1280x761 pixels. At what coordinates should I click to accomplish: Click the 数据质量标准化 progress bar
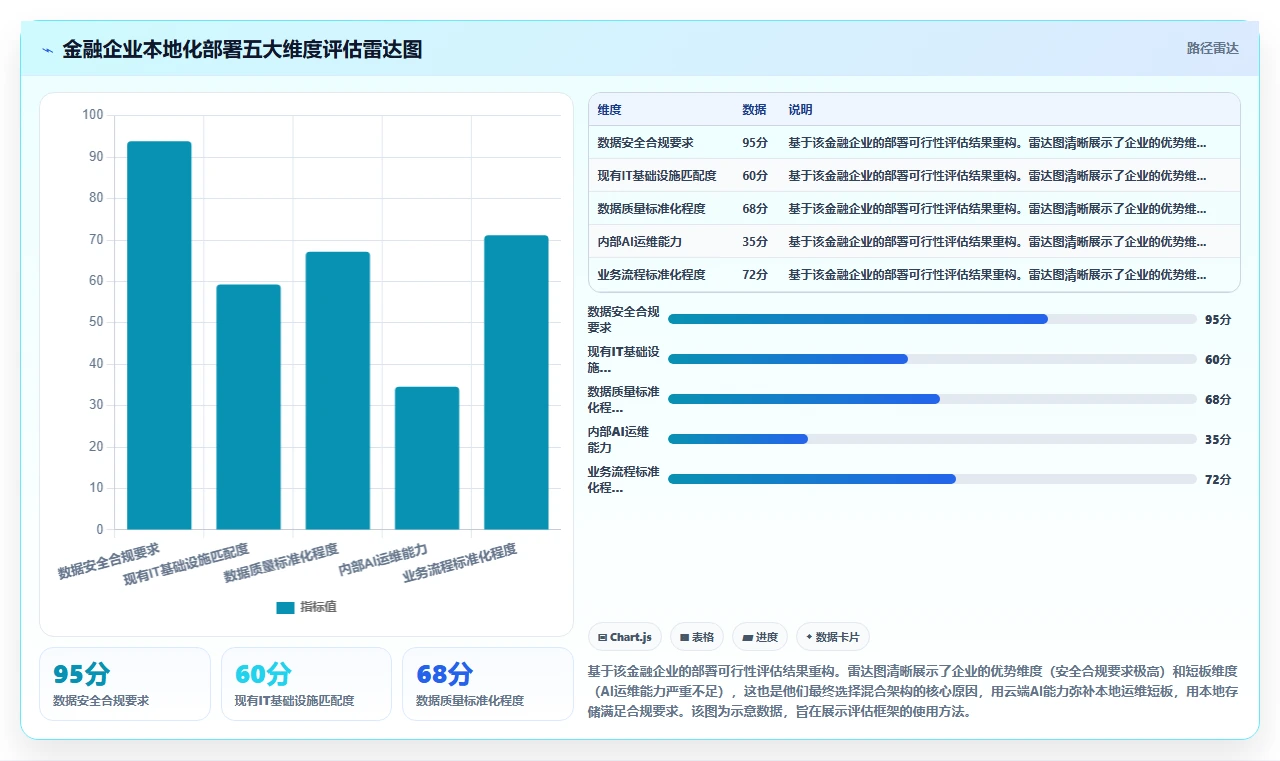[932, 399]
